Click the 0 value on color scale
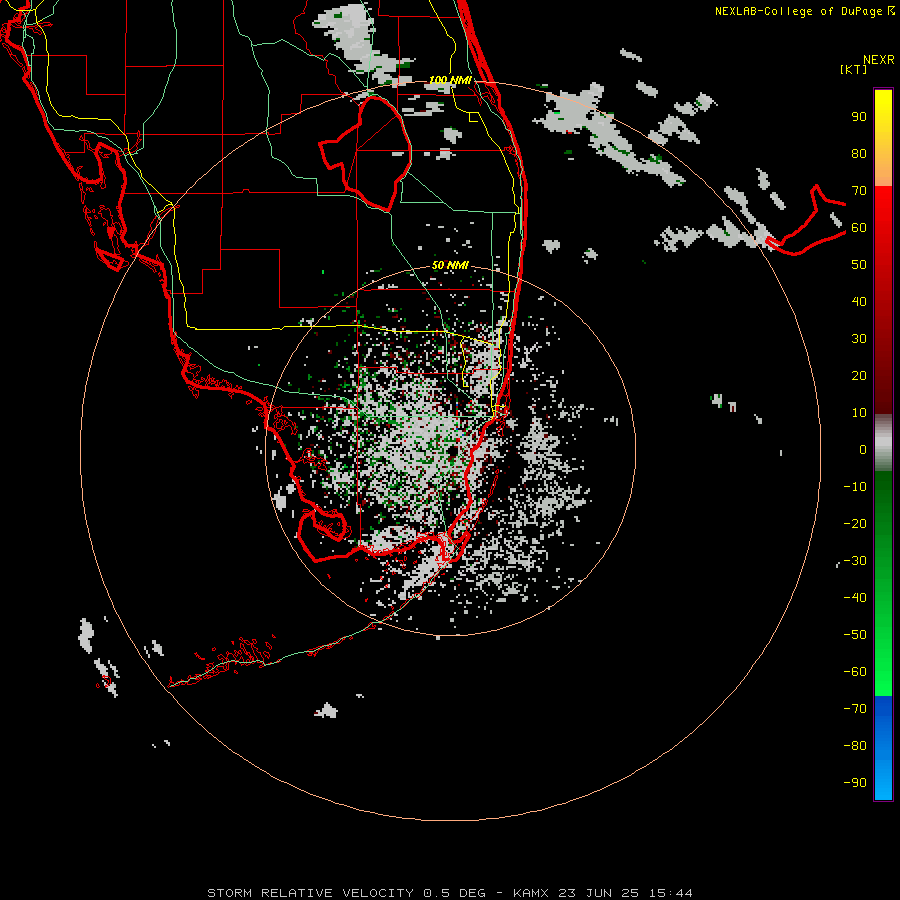This screenshot has height=900, width=900. pyautogui.click(x=863, y=449)
